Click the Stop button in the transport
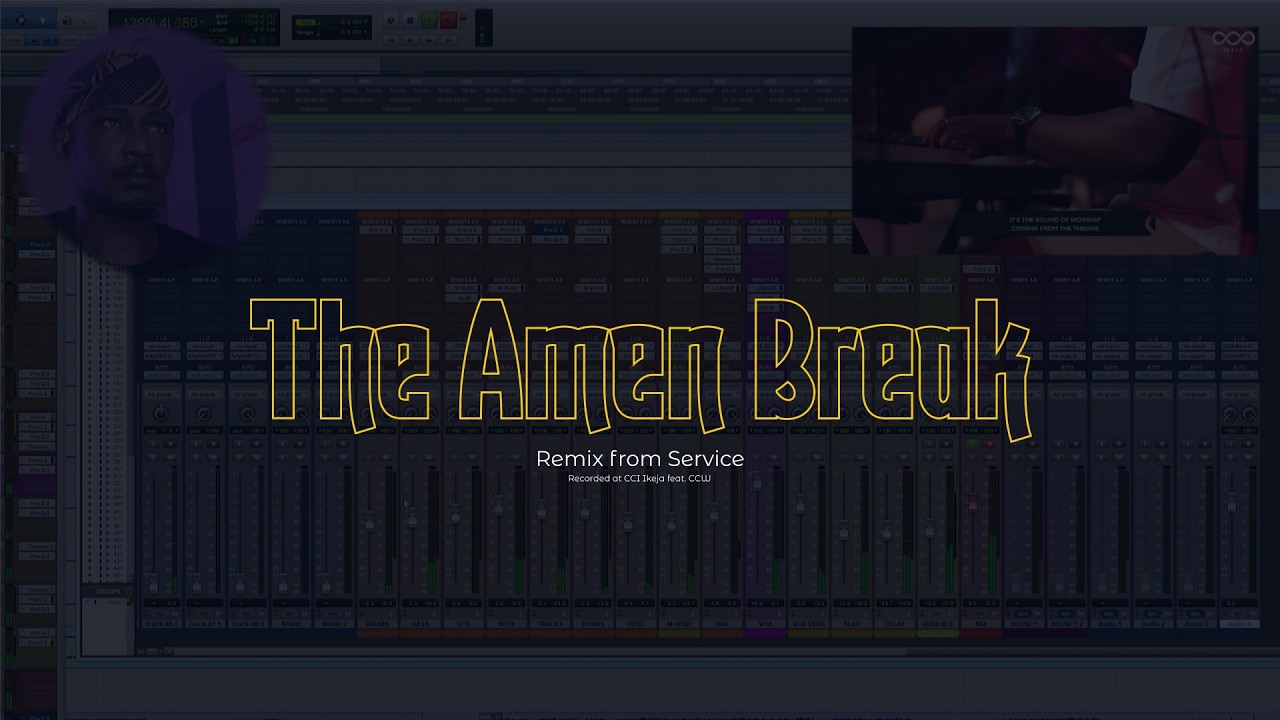The image size is (1280, 720). (x=410, y=20)
